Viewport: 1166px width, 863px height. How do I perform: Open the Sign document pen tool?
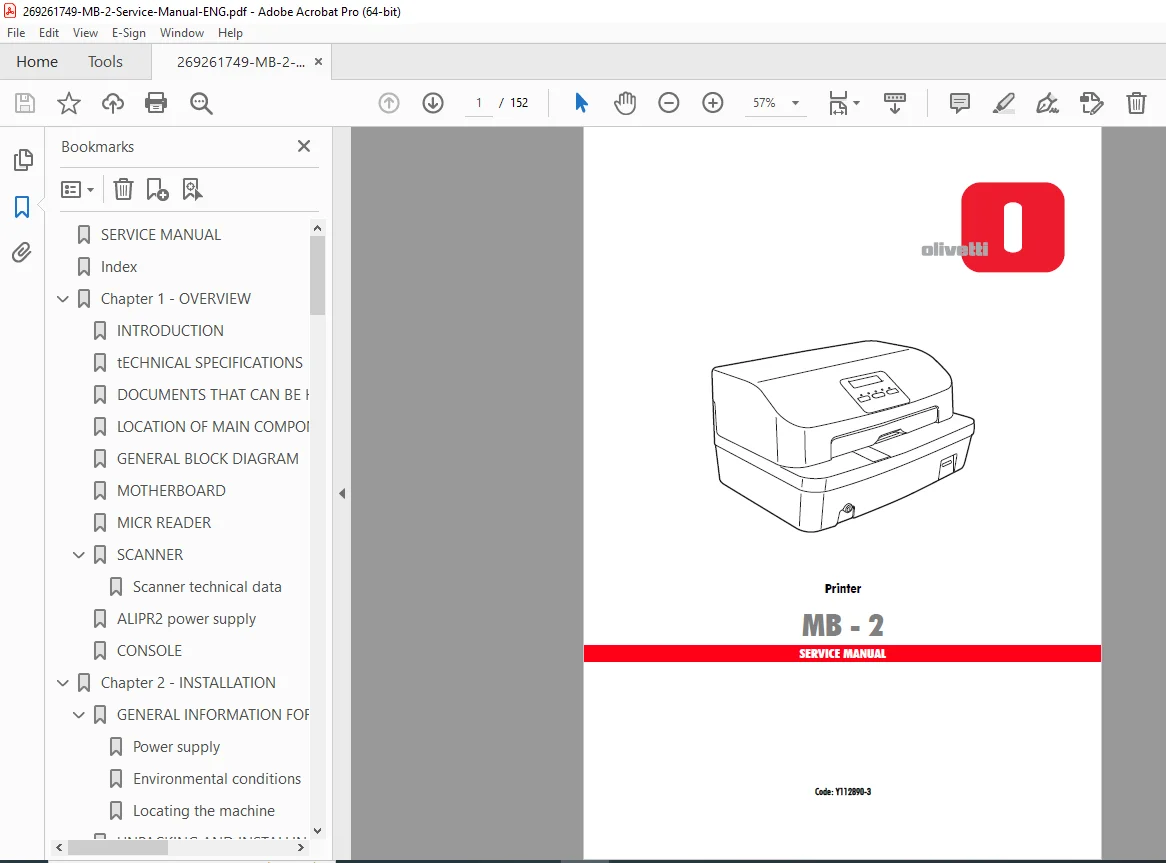pos(1047,103)
